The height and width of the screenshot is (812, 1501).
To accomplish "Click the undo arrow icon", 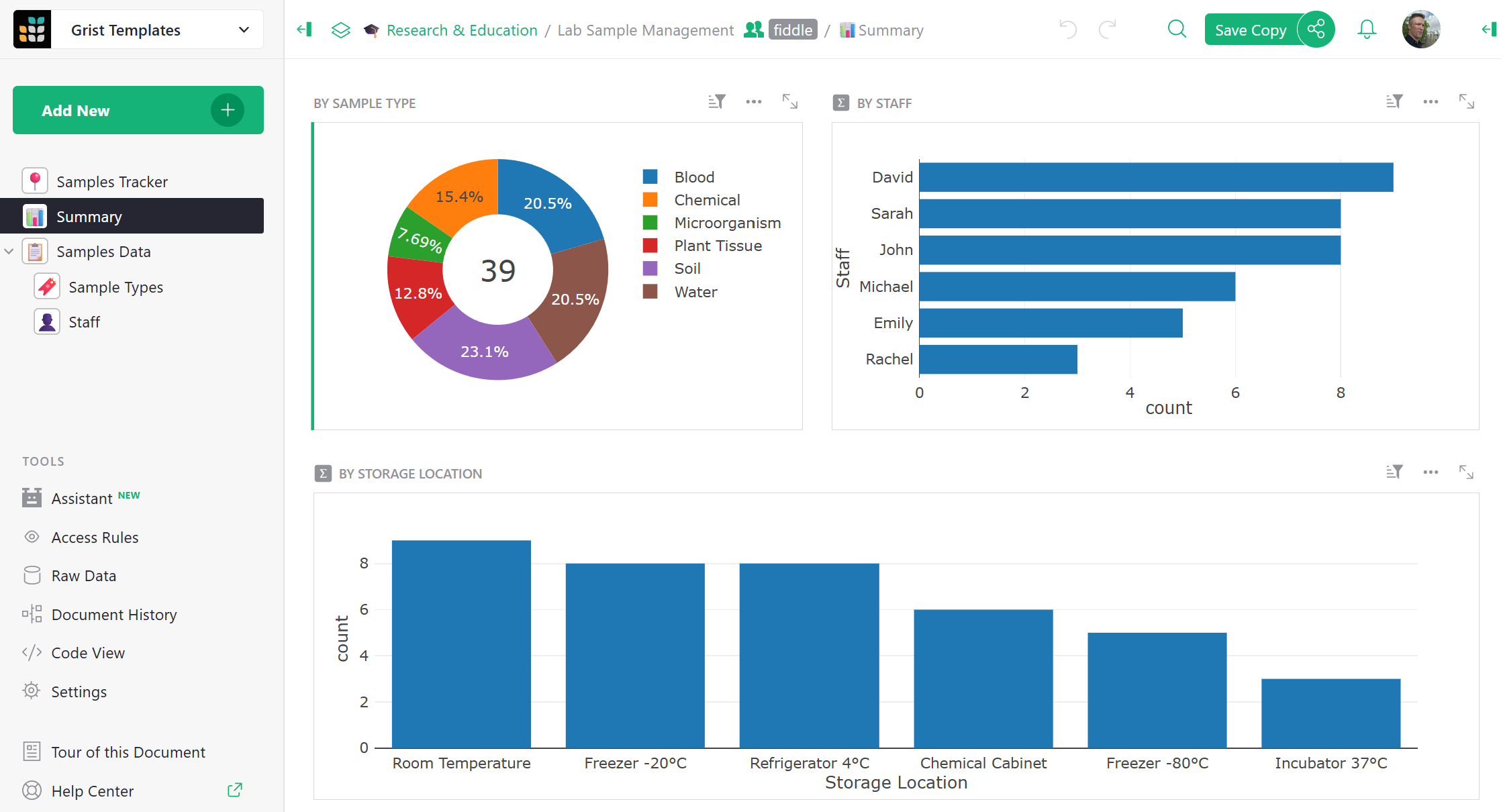I will 1067,30.
